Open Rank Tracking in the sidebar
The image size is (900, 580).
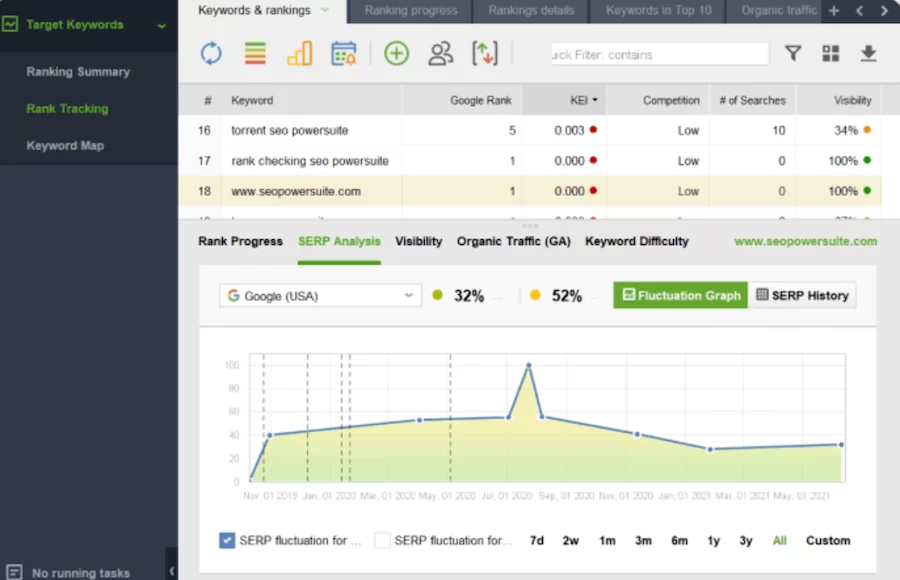[67, 109]
